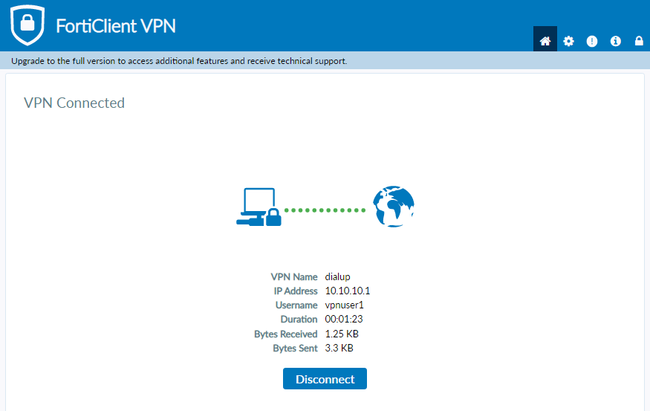Click the Bytes Received label
650x411 pixels.
(285, 333)
